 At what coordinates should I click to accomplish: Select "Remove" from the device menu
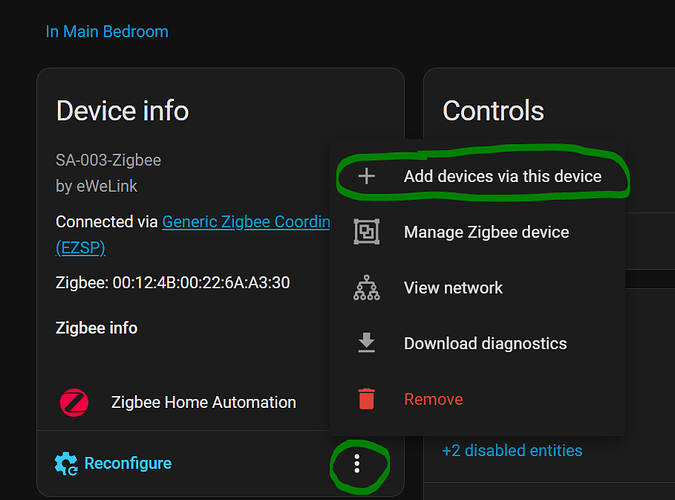point(433,399)
